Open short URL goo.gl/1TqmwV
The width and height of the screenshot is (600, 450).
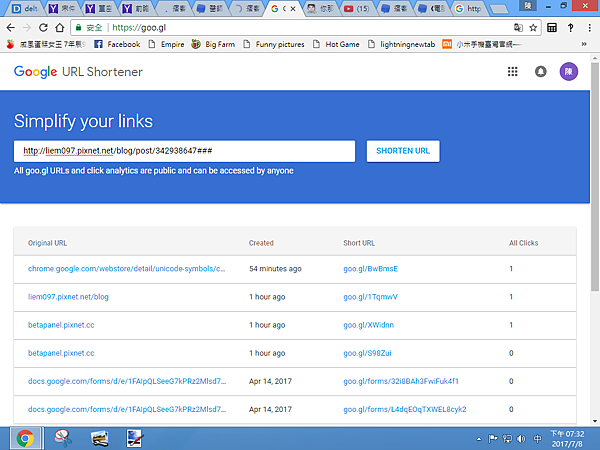370,297
